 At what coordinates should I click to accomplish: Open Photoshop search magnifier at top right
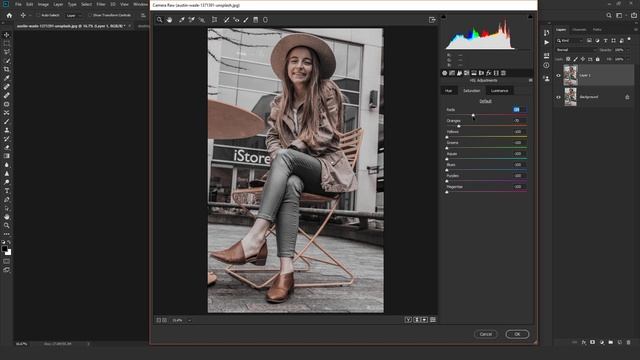pos(609,15)
